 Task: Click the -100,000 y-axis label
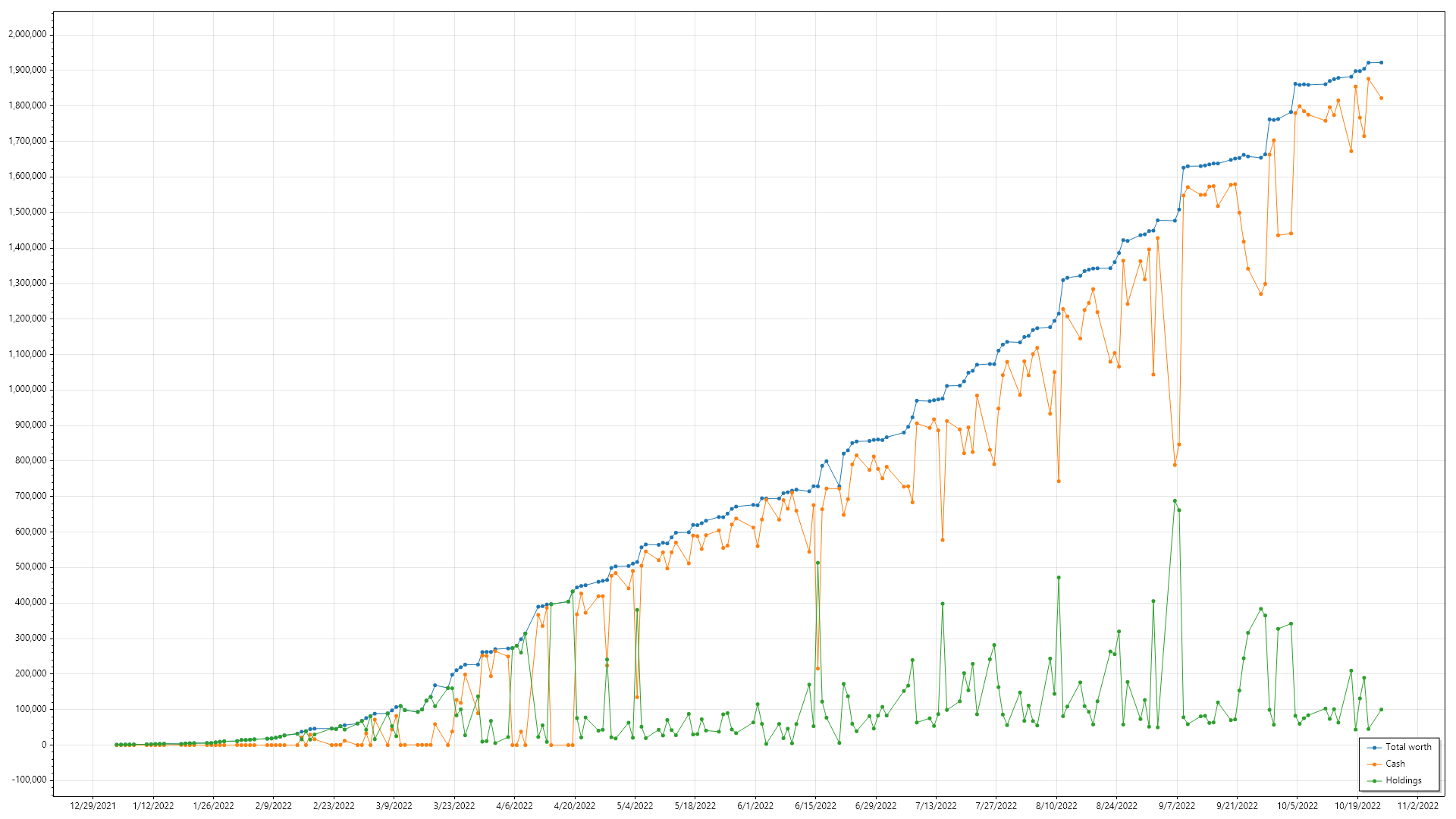click(x=29, y=780)
